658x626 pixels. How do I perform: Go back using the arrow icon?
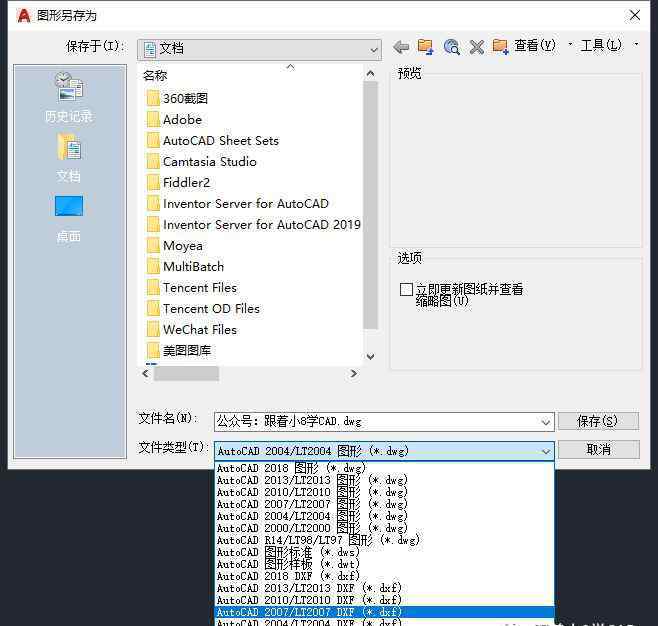(x=401, y=47)
